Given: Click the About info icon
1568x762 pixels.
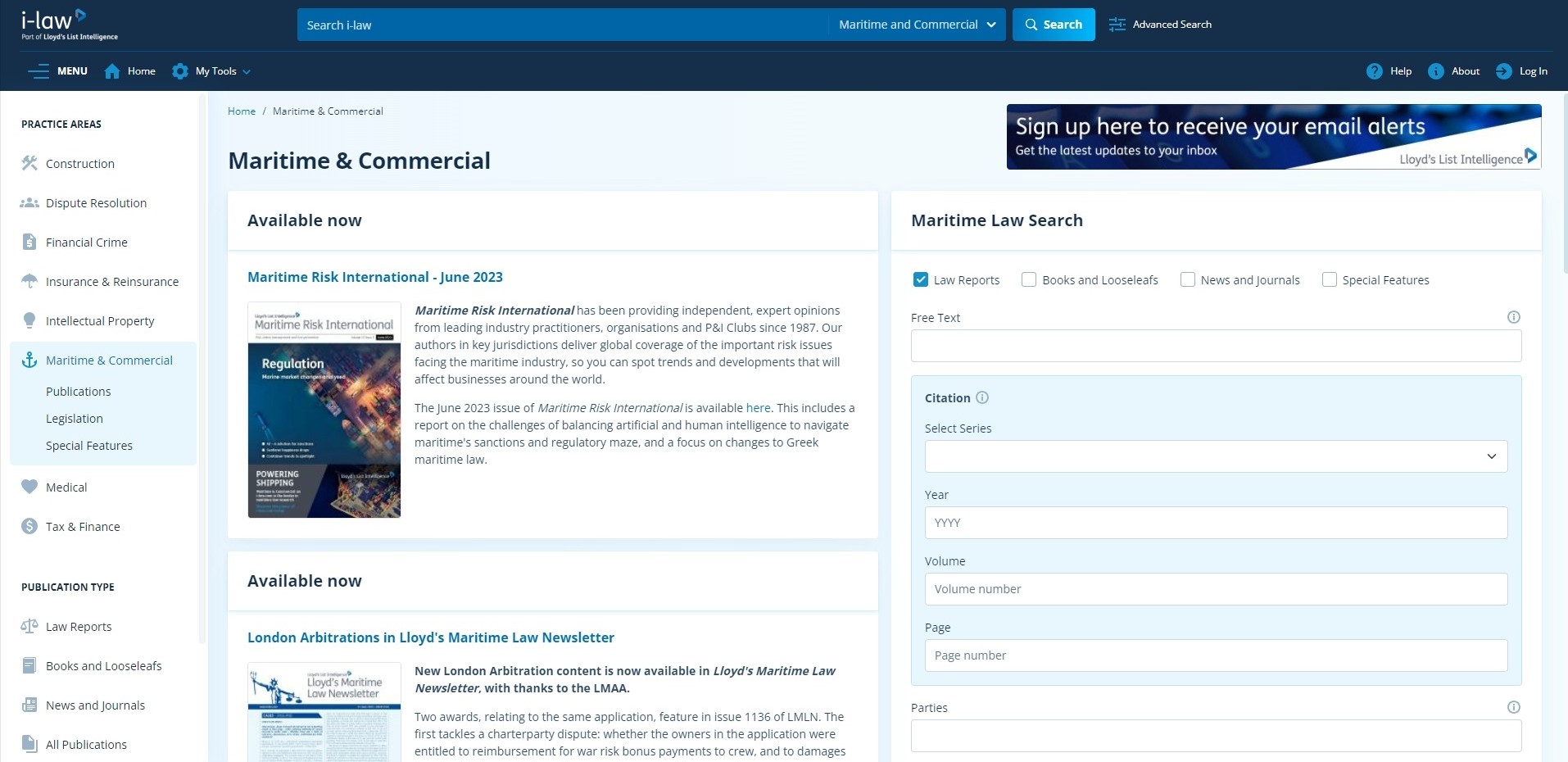Looking at the screenshot, I should point(1436,71).
